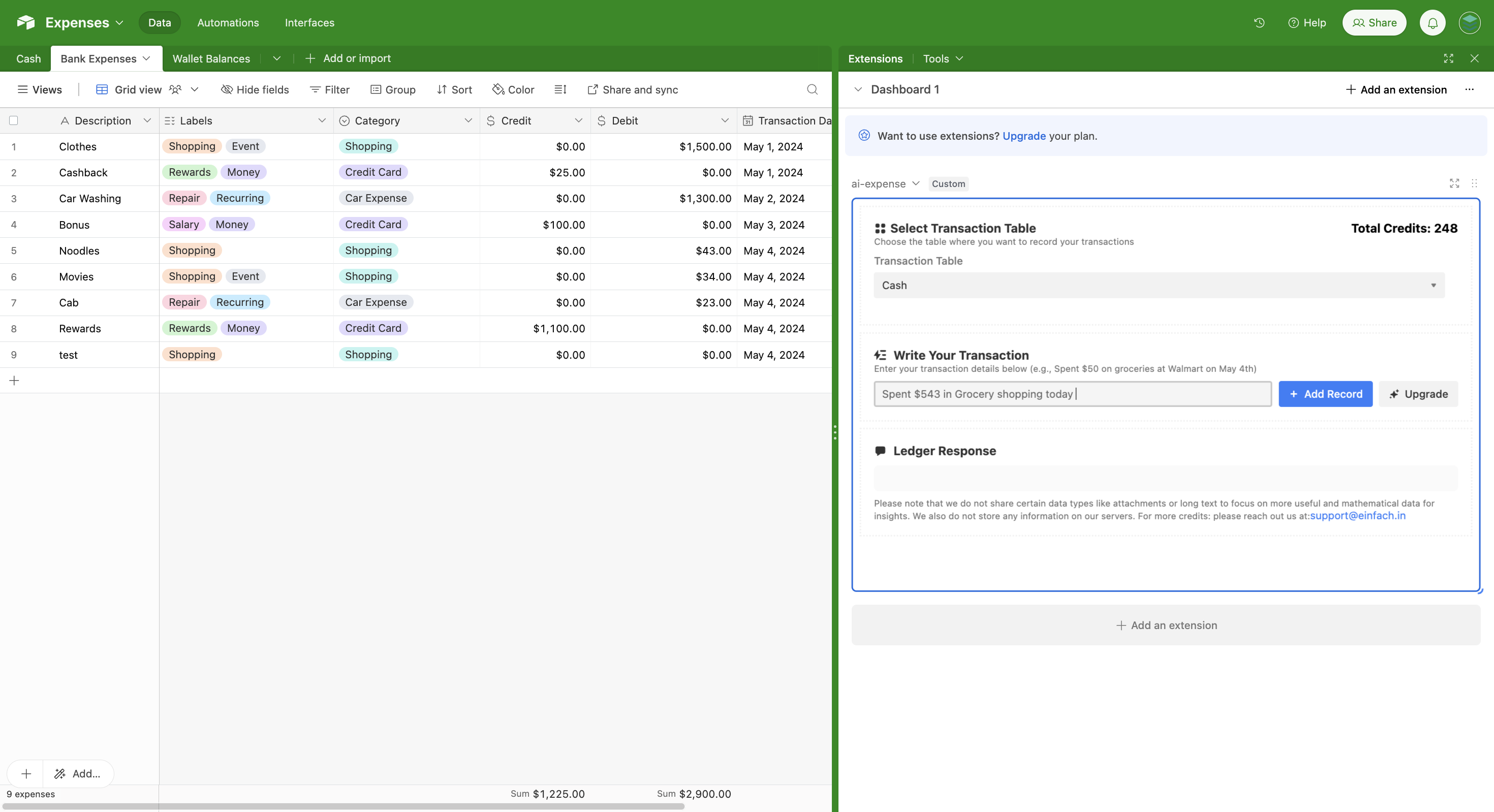The image size is (1494, 812).
Task: Add new row with plus icon
Action: coord(15,381)
